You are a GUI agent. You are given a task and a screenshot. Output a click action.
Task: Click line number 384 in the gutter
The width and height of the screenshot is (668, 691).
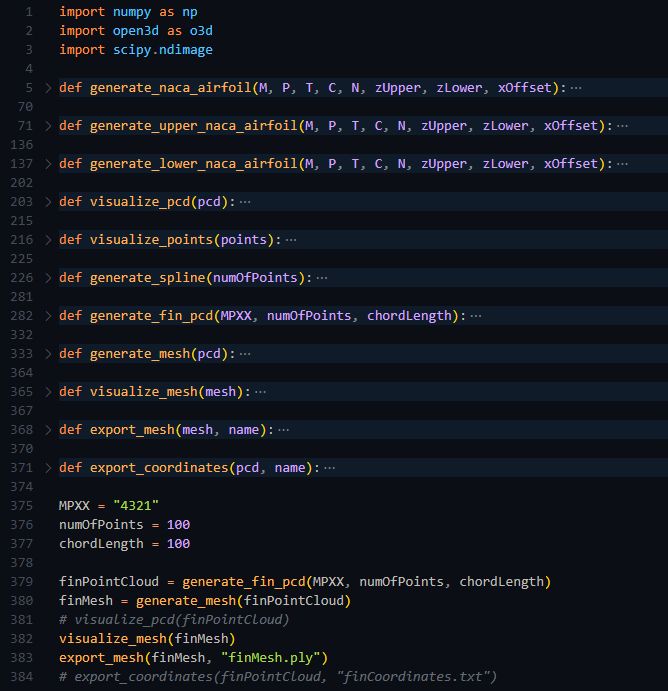(21, 677)
